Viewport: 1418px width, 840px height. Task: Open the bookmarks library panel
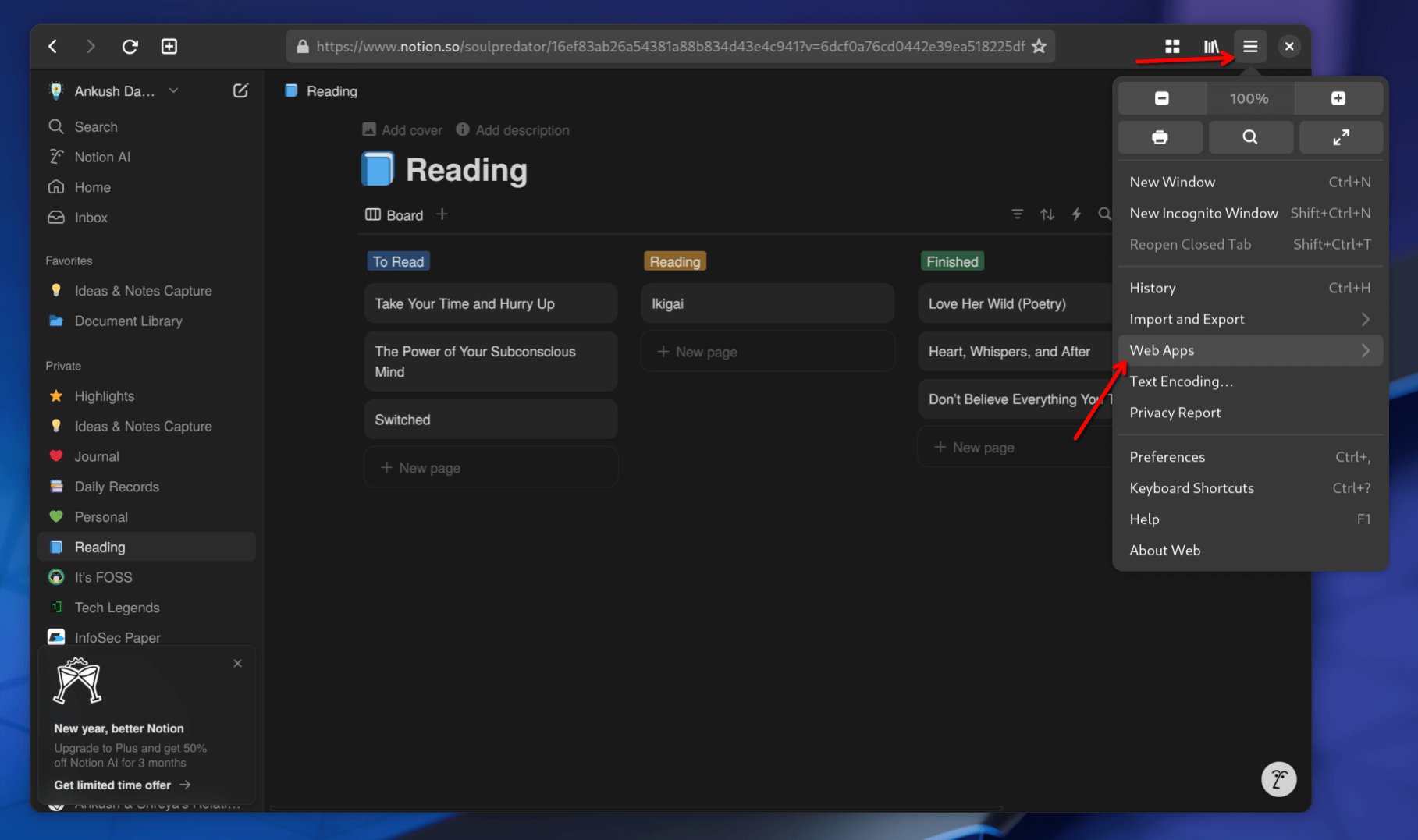point(1210,46)
